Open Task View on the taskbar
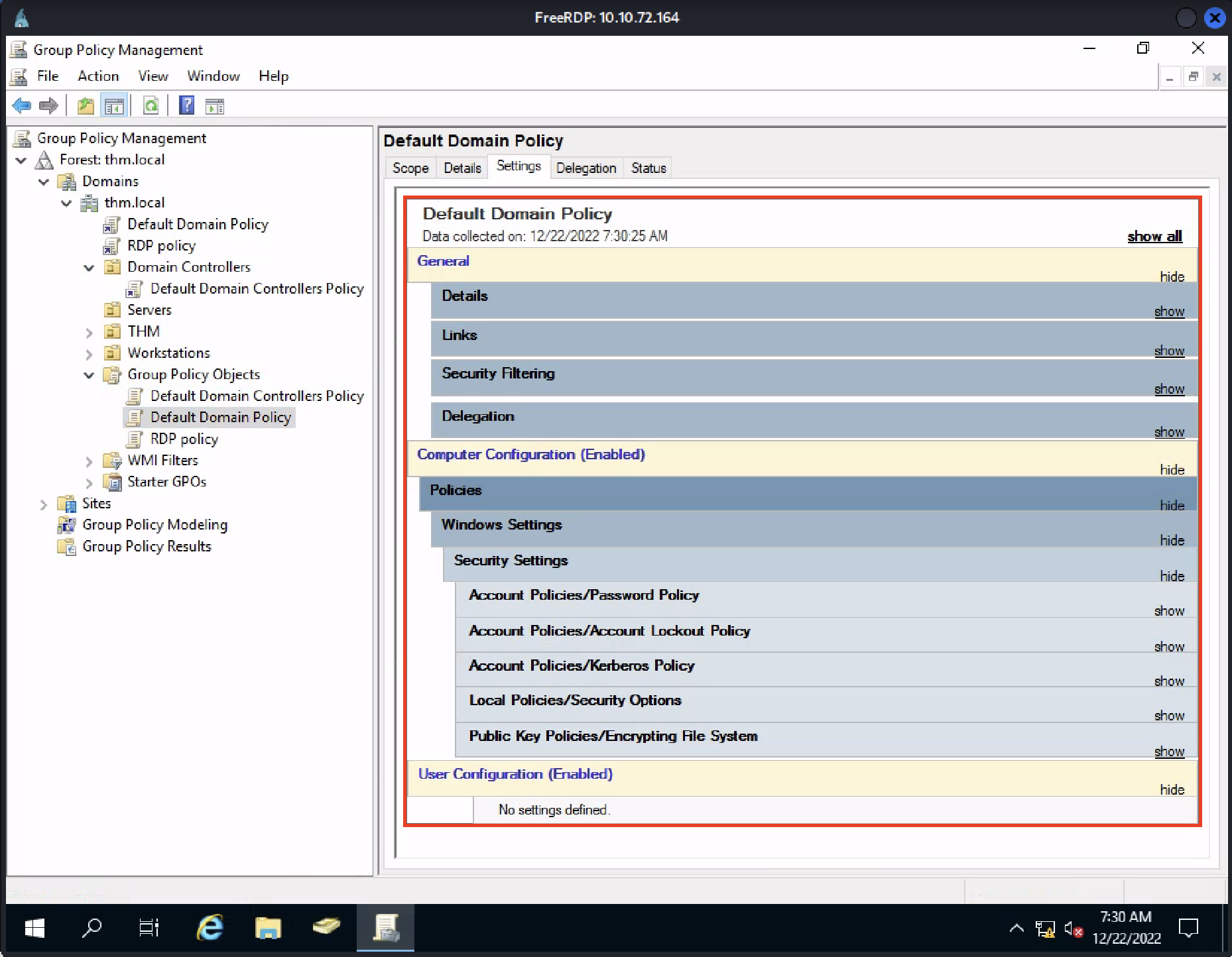 click(x=149, y=928)
